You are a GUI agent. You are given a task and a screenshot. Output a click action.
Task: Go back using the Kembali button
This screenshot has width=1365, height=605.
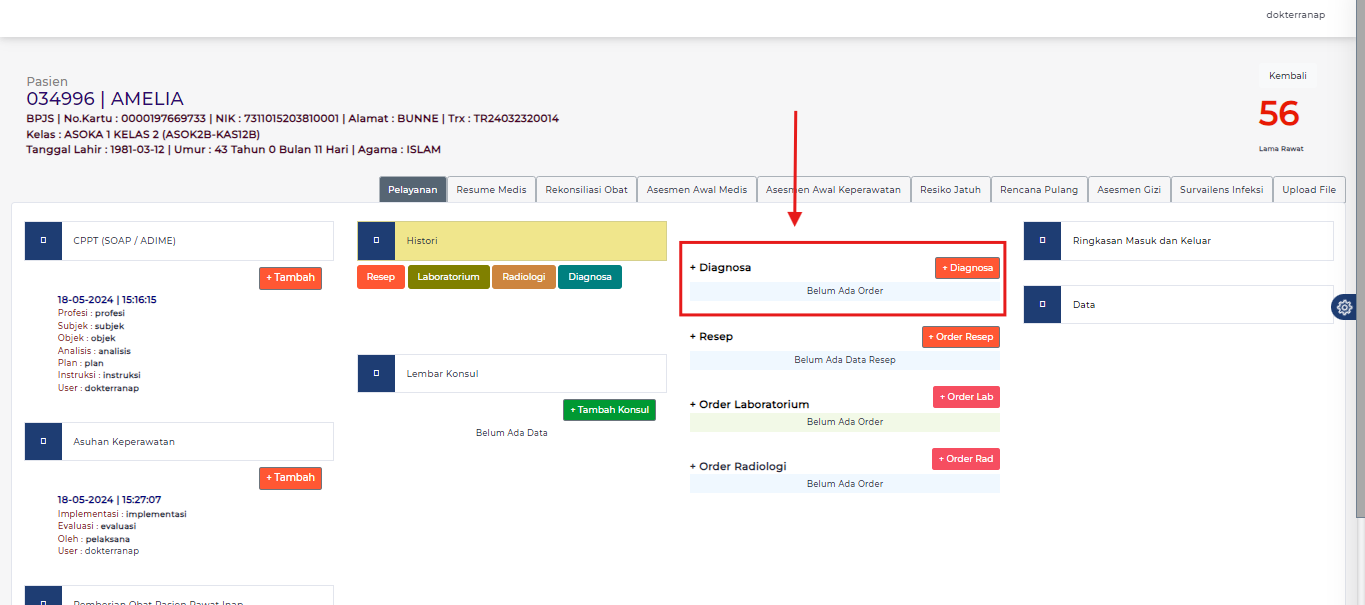(1287, 76)
